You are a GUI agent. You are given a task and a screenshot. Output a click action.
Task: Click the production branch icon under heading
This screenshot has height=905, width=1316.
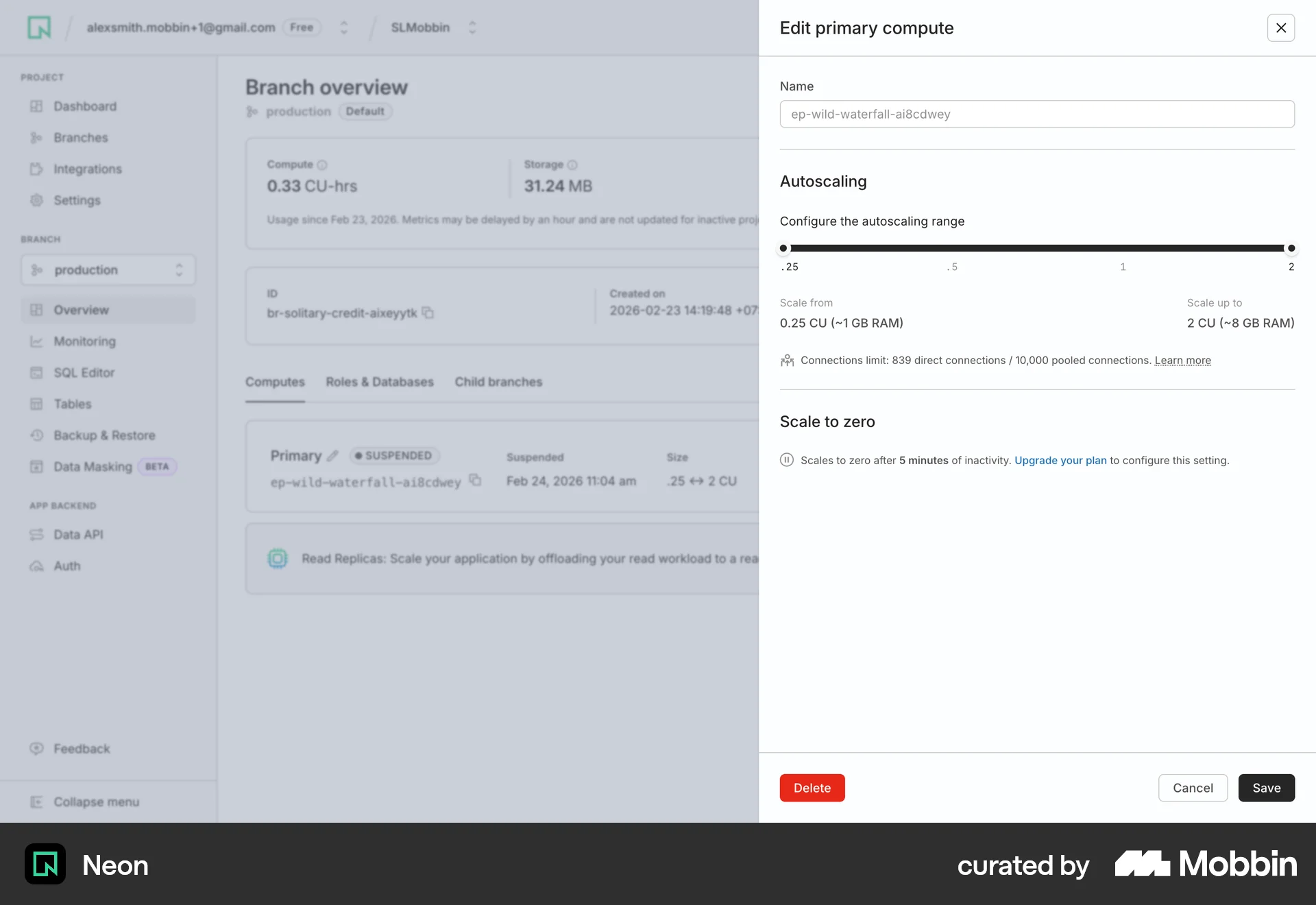(252, 112)
